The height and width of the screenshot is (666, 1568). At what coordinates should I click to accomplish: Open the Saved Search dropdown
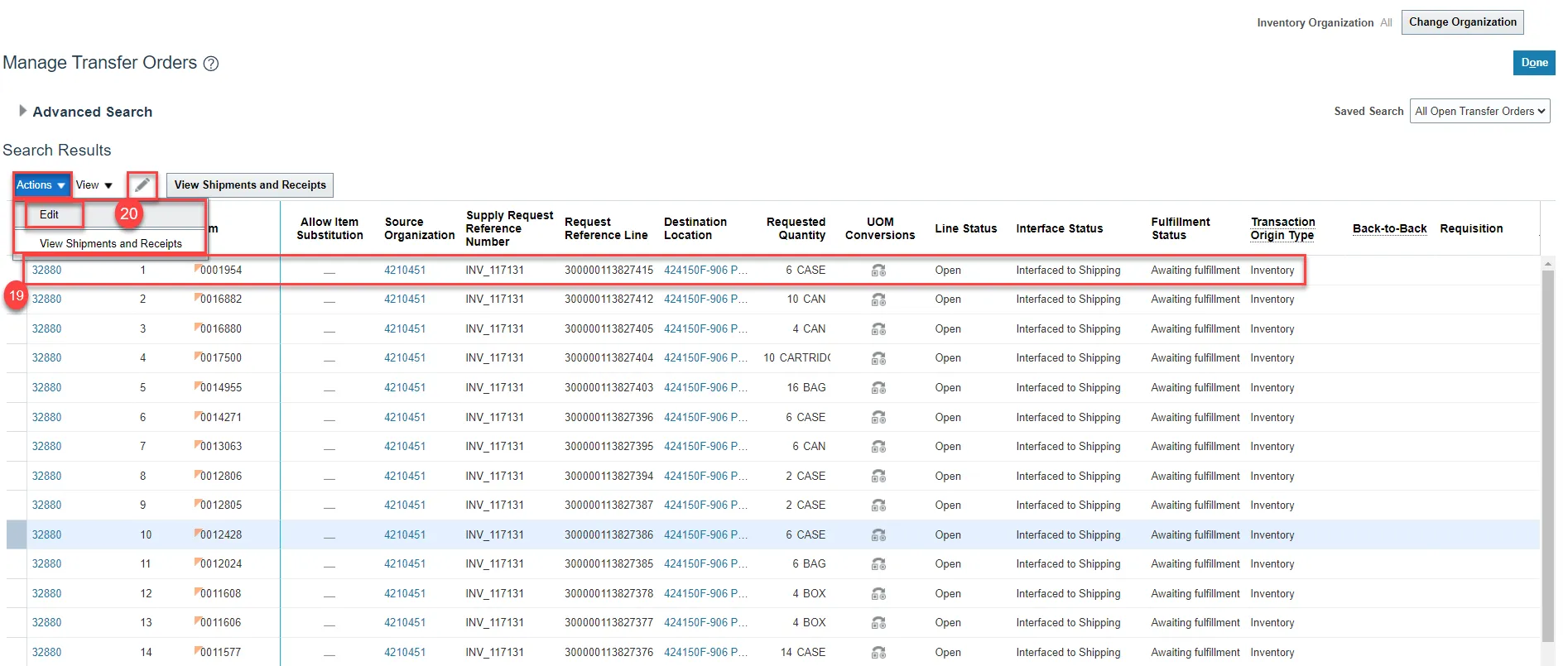1479,111
